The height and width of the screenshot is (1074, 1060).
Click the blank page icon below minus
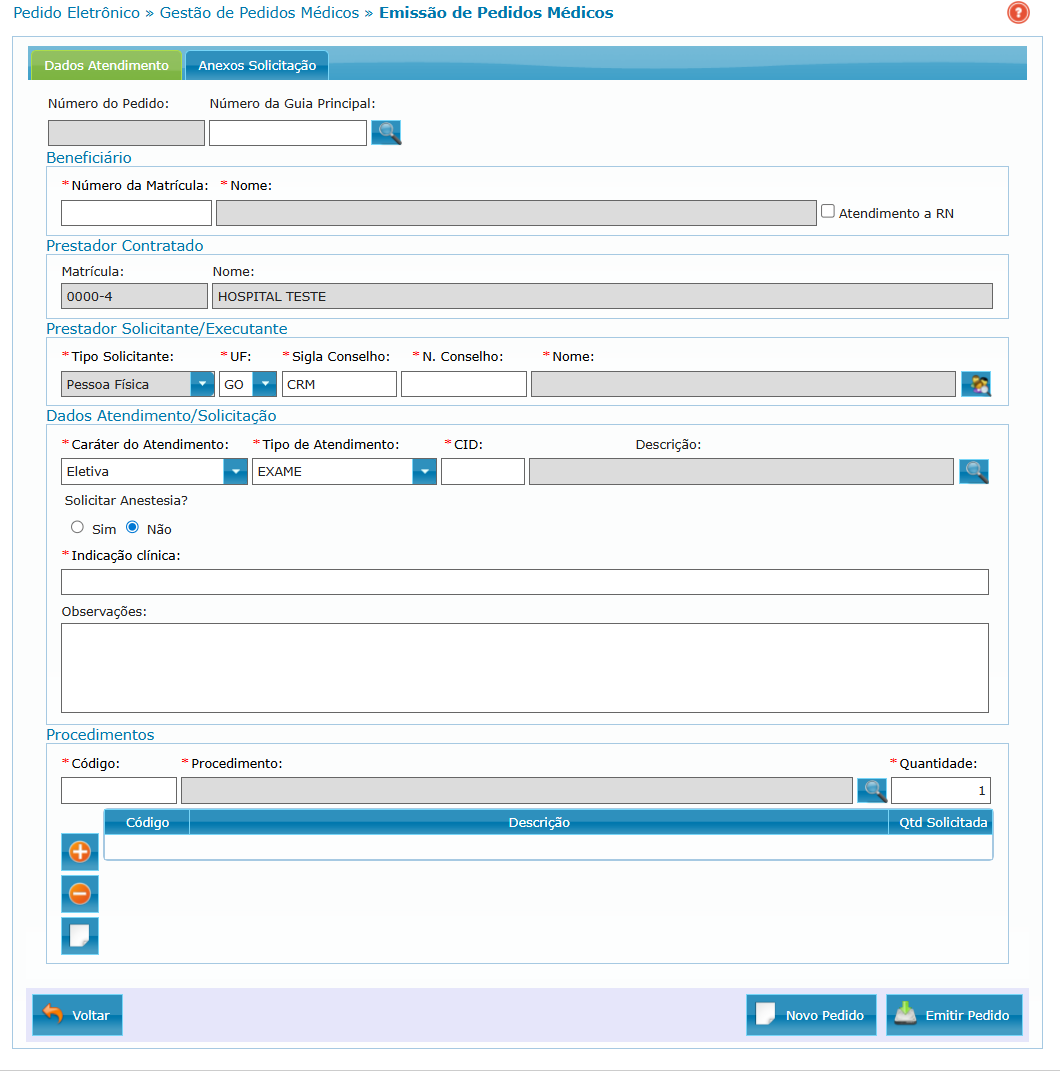click(x=80, y=936)
